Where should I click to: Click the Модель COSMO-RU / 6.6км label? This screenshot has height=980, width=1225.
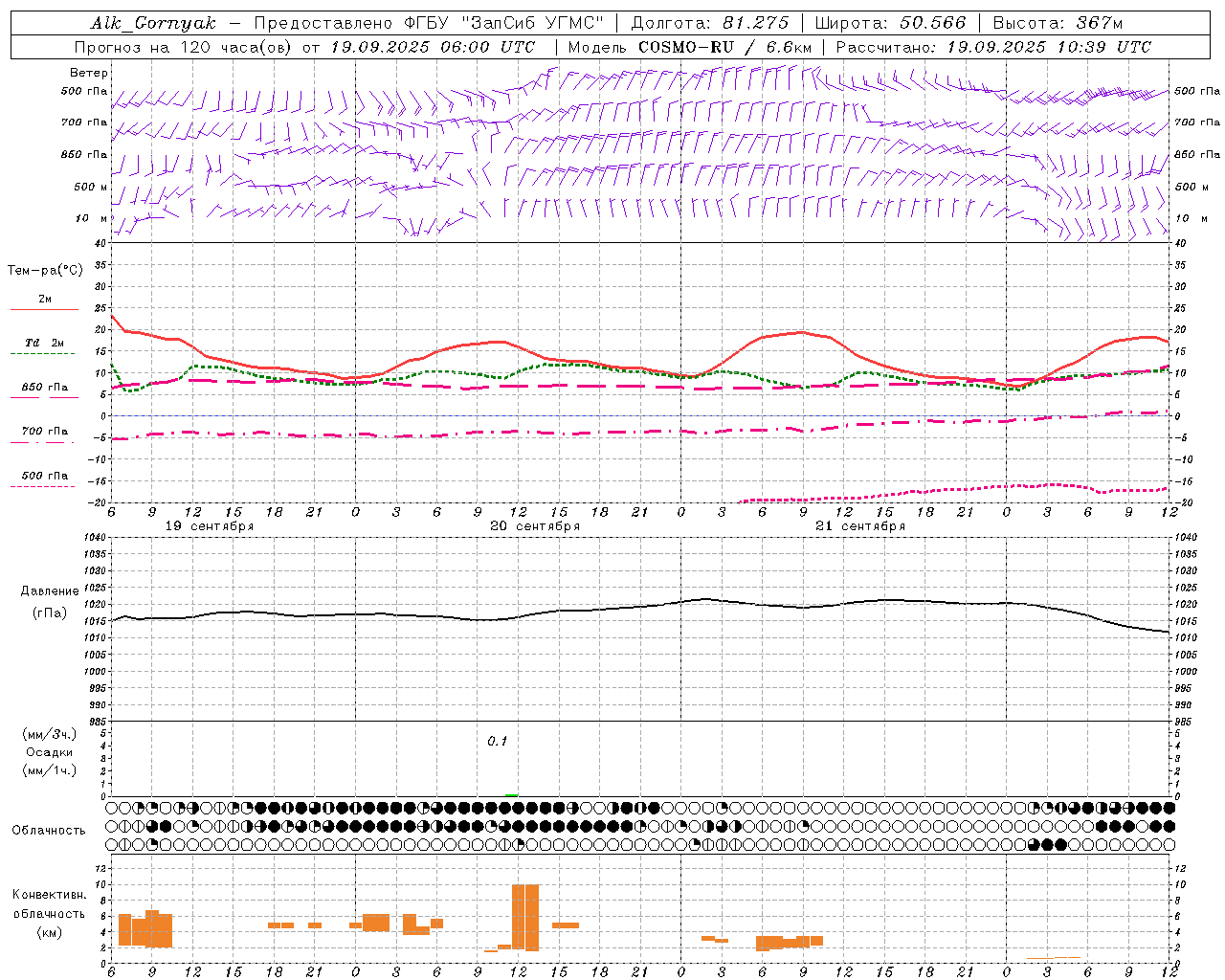pyautogui.click(x=690, y=47)
